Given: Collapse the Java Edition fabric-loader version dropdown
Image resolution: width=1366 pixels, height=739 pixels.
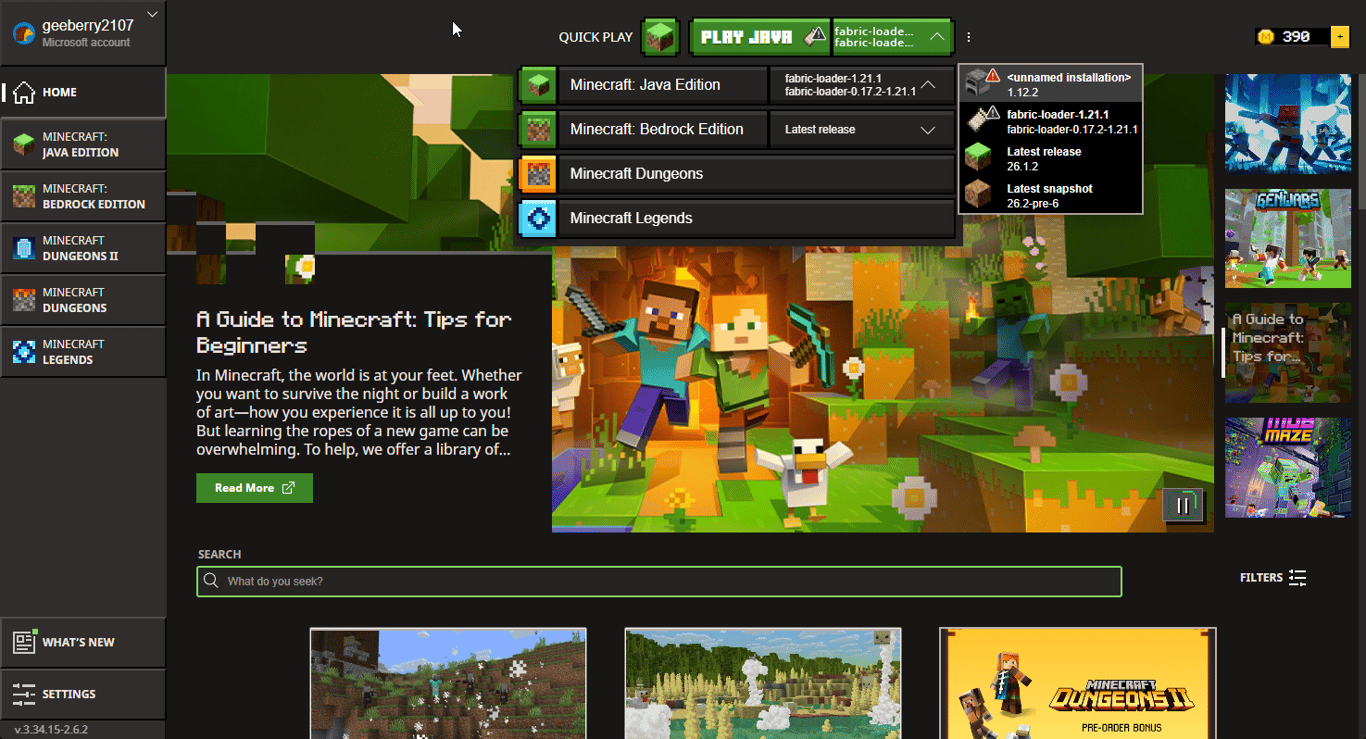Looking at the screenshot, I should pyautogui.click(x=861, y=85).
